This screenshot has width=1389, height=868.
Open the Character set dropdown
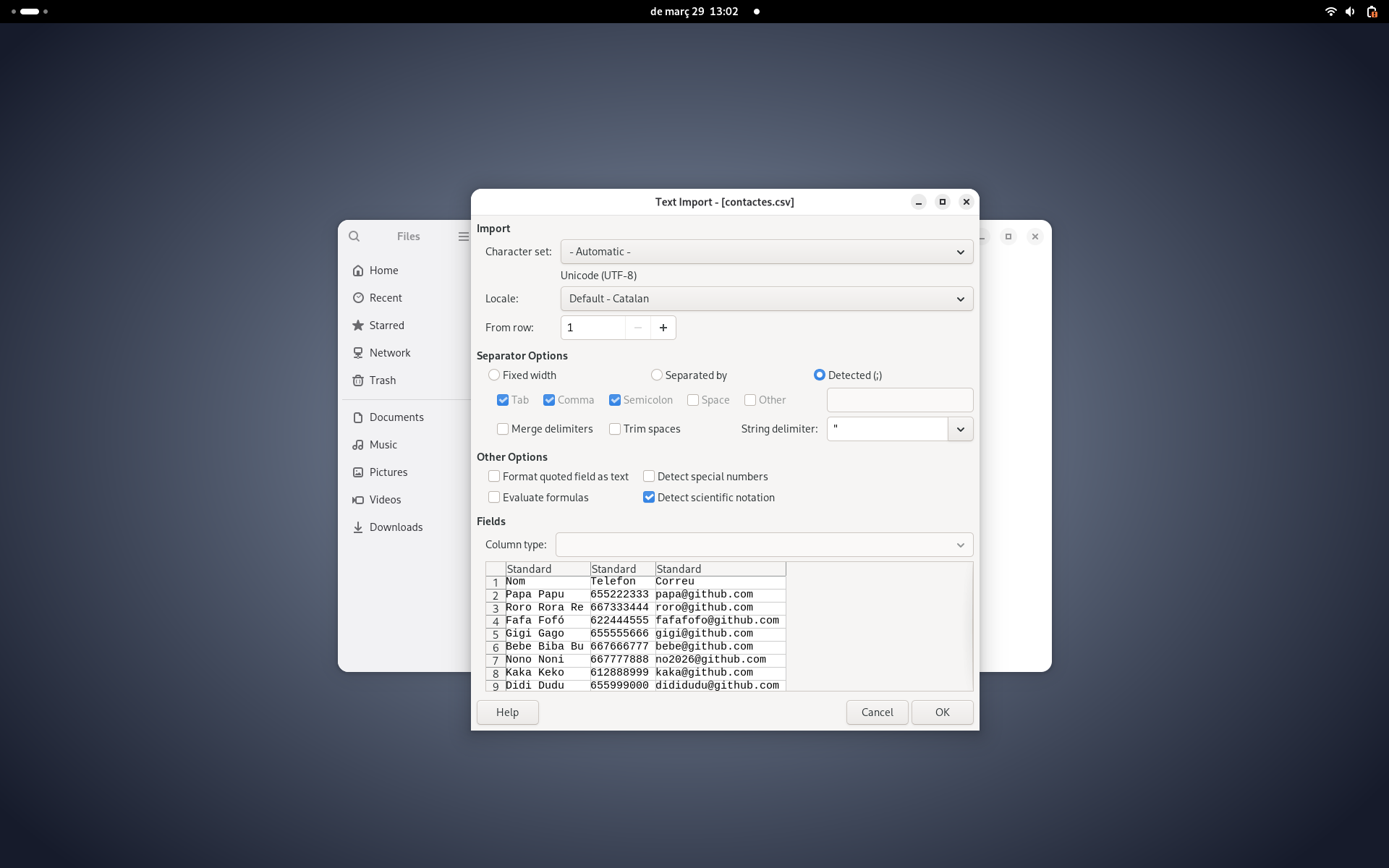pos(766,252)
